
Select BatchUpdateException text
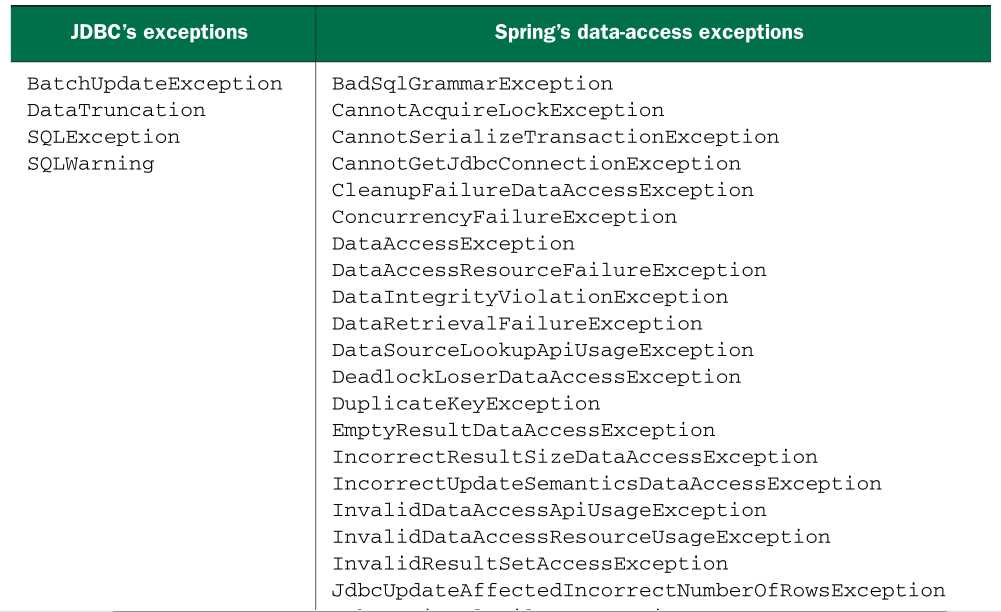pyautogui.click(x=154, y=84)
